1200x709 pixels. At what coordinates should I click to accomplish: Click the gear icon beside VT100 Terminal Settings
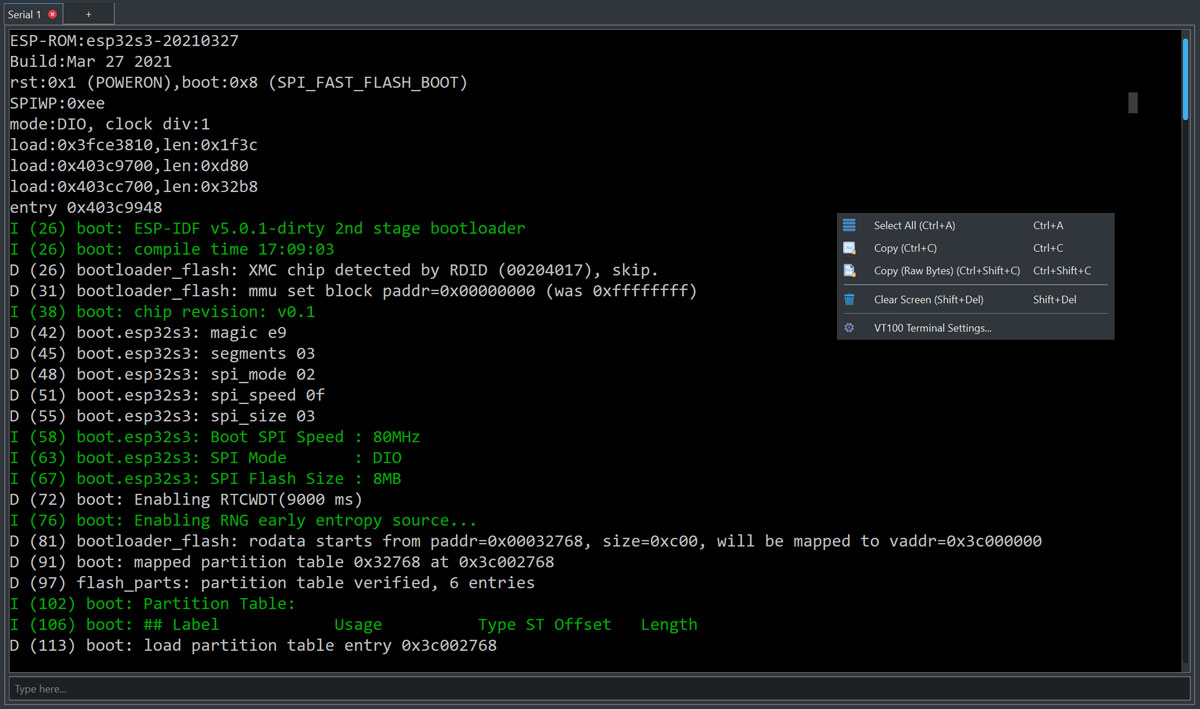tap(851, 329)
